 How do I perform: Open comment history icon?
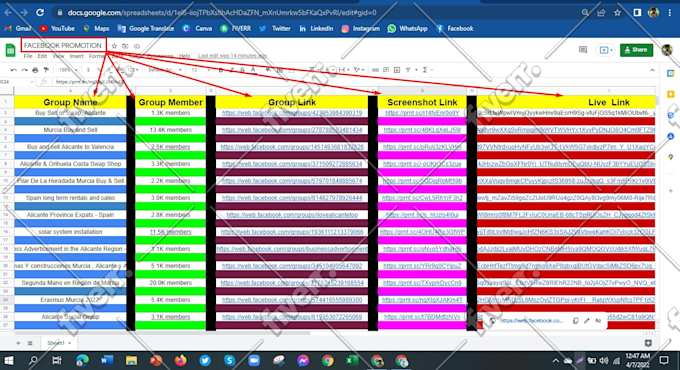(583, 50)
